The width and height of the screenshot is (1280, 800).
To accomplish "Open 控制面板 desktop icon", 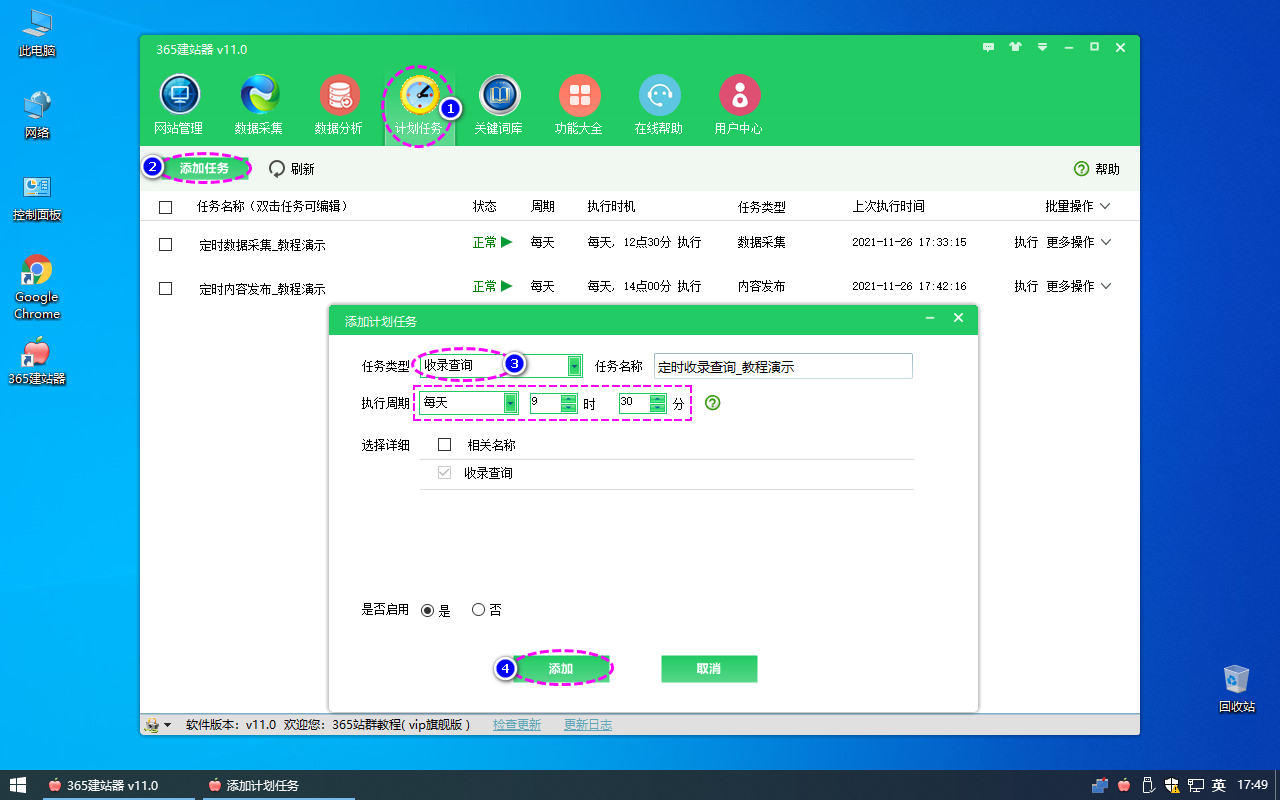I will (x=37, y=197).
